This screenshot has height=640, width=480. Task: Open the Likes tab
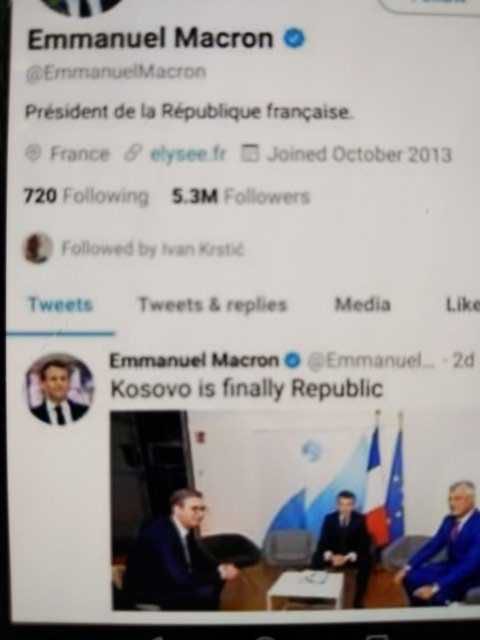point(462,304)
